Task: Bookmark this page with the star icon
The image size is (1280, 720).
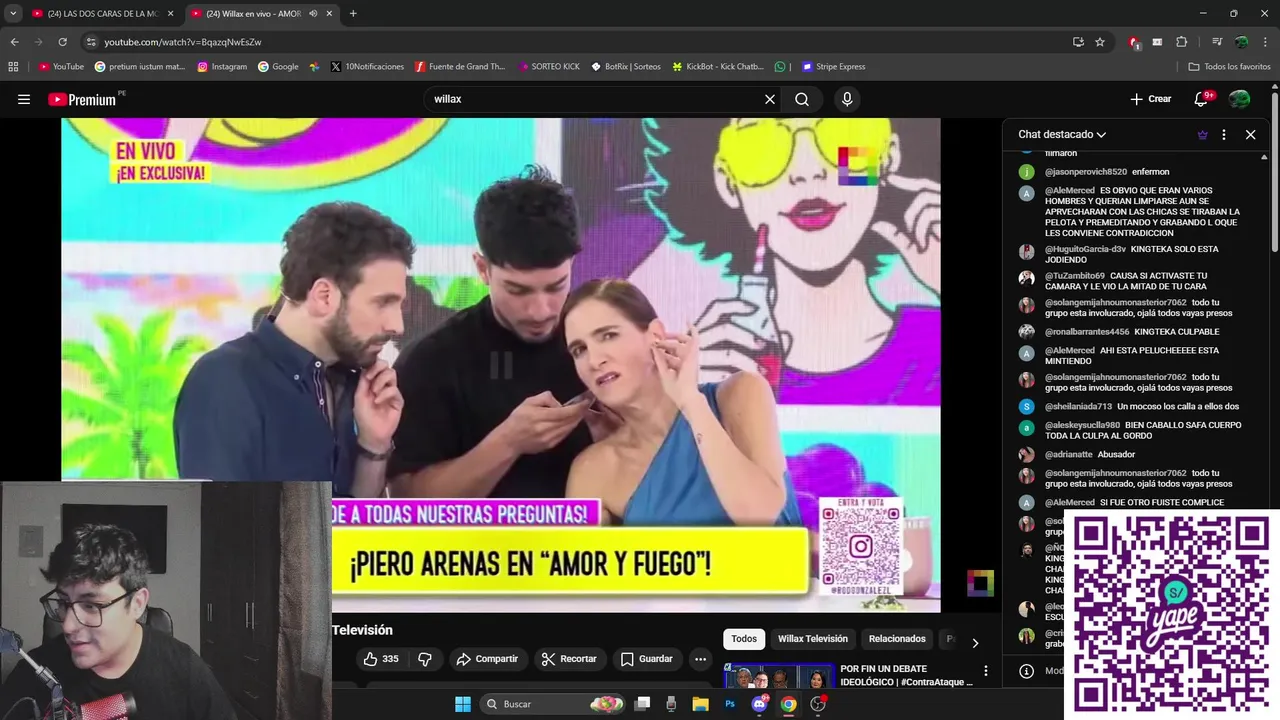Action: [x=1100, y=42]
